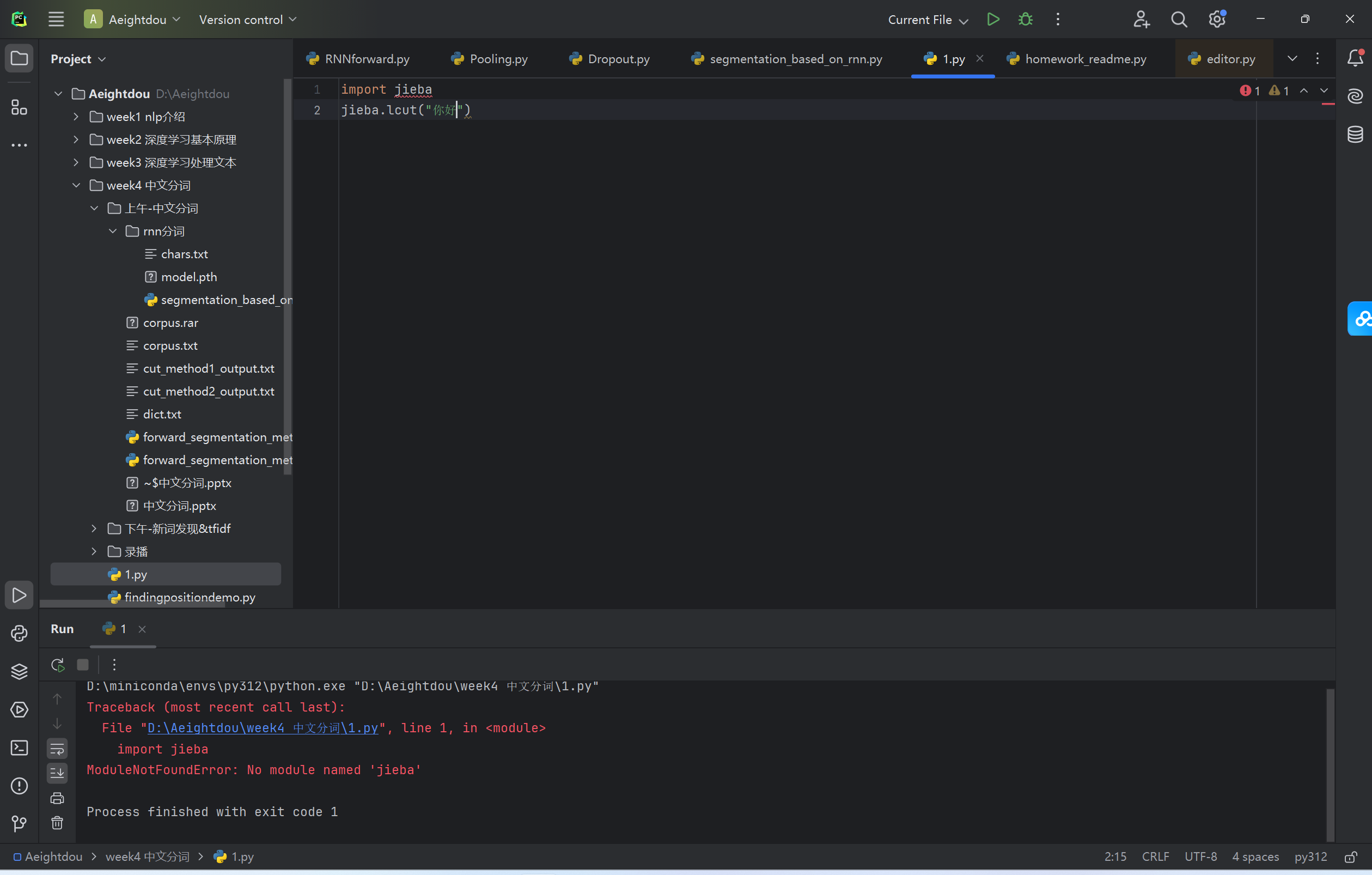The width and height of the screenshot is (1372, 875).
Task: Start the debugger with the bug icon
Action: 1025,19
